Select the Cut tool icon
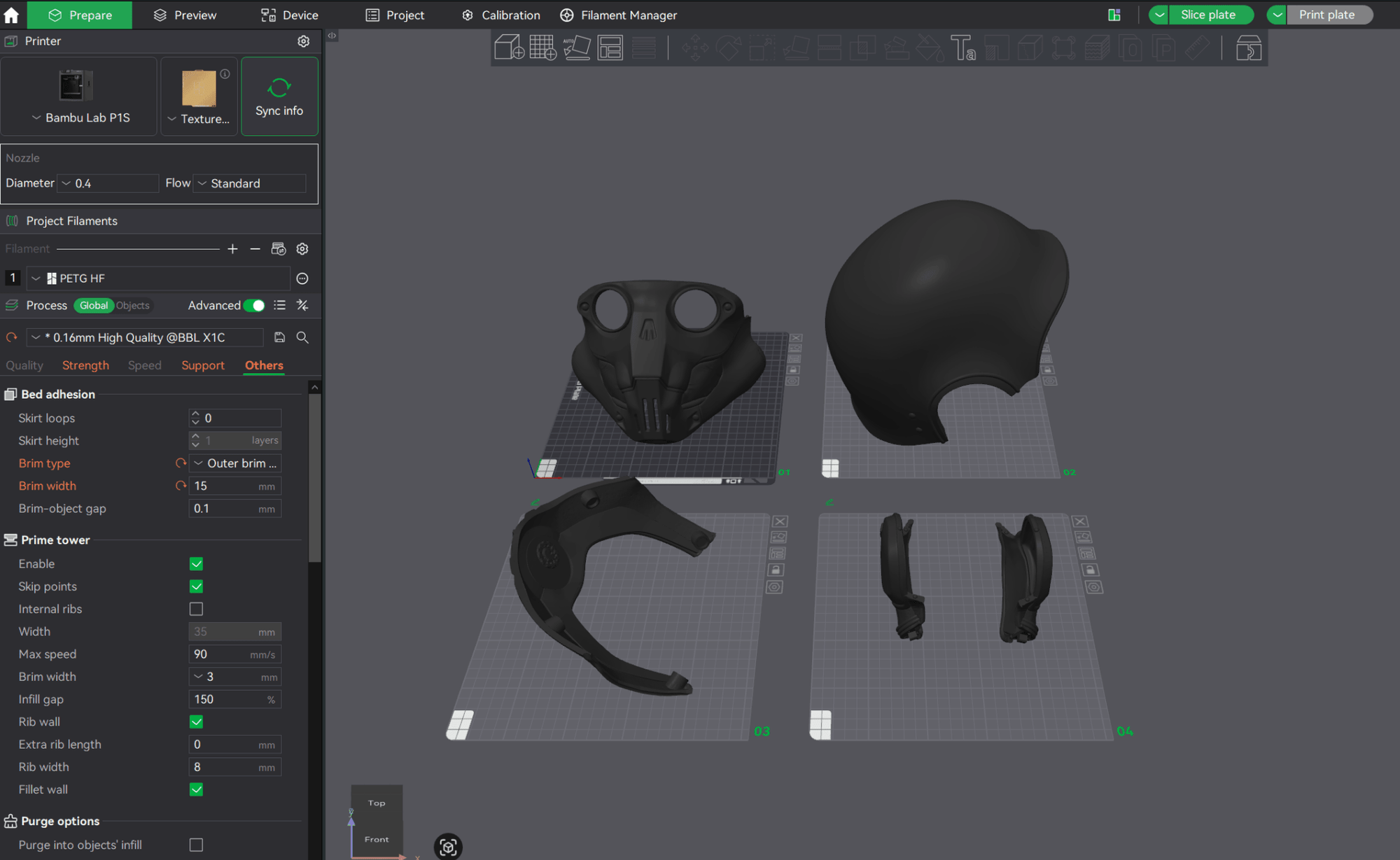 829,48
